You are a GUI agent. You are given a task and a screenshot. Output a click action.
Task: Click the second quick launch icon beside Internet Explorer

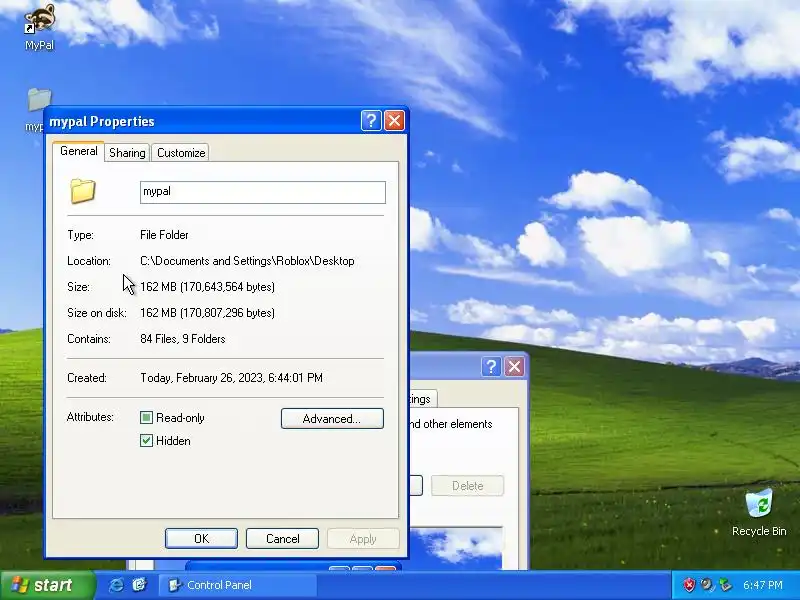pyautogui.click(x=139, y=585)
